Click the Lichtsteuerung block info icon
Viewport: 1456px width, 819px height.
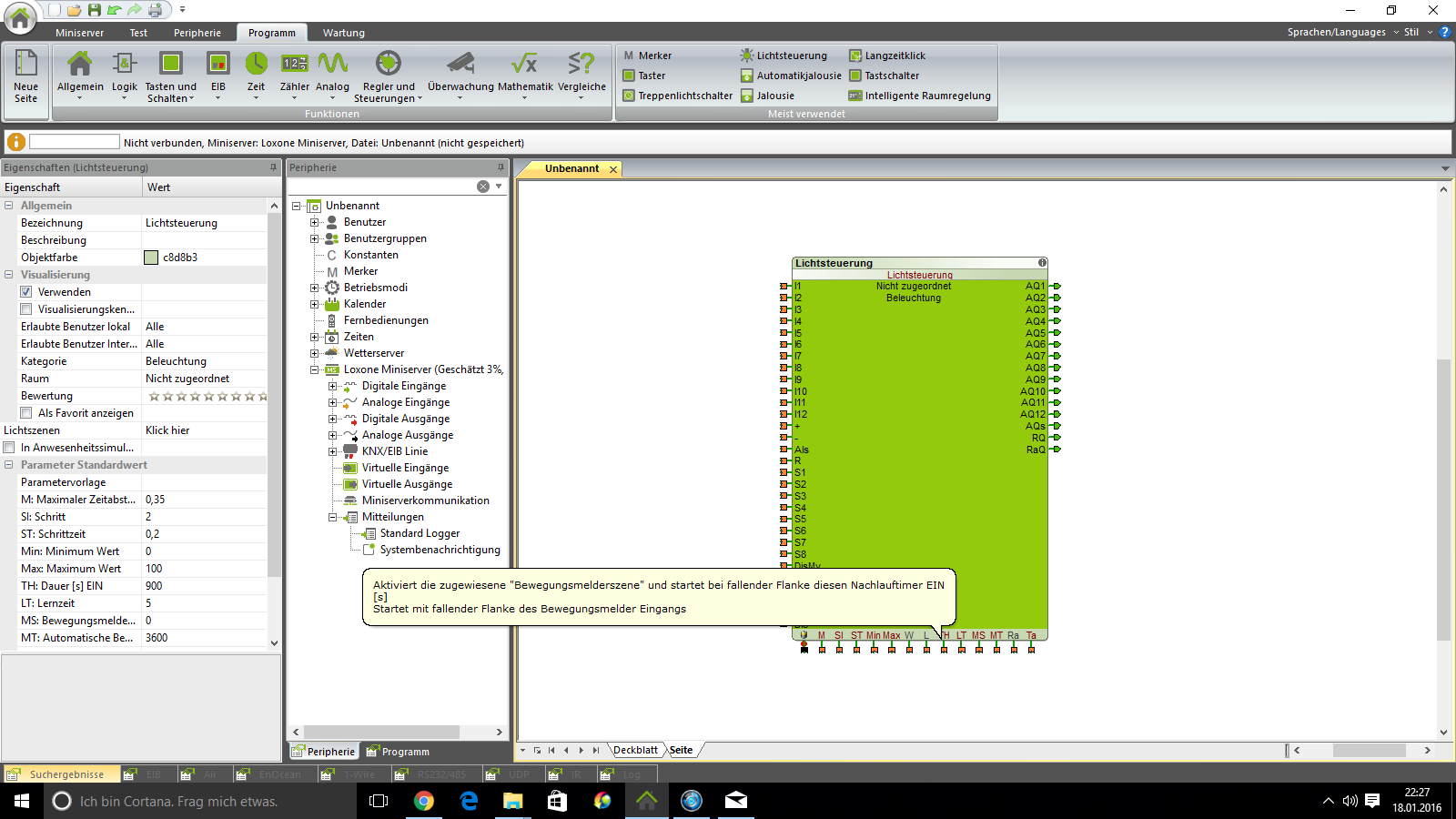point(1042,263)
